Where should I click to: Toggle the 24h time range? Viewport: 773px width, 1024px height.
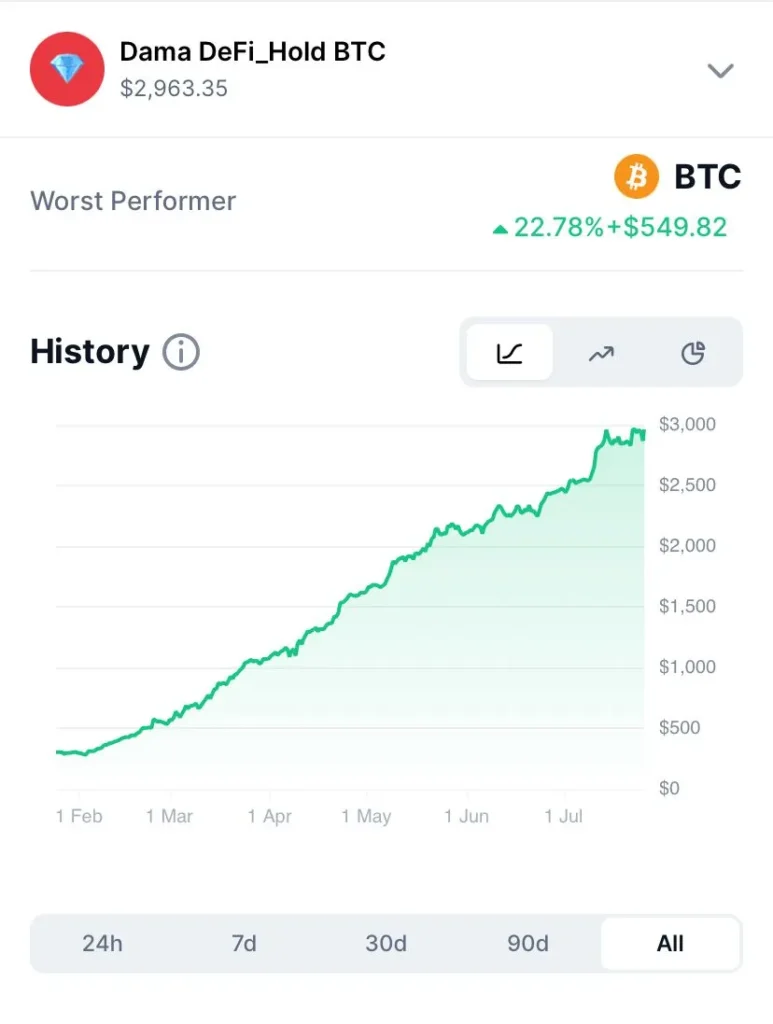pyautogui.click(x=103, y=943)
